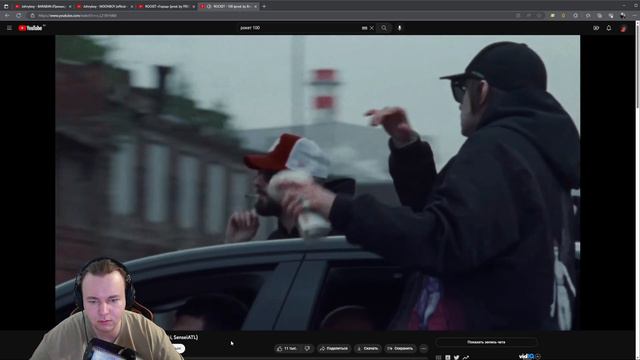Viewport: 640px width, 360px height.
Task: Open the three-dot more actions menu
Action: 423,348
